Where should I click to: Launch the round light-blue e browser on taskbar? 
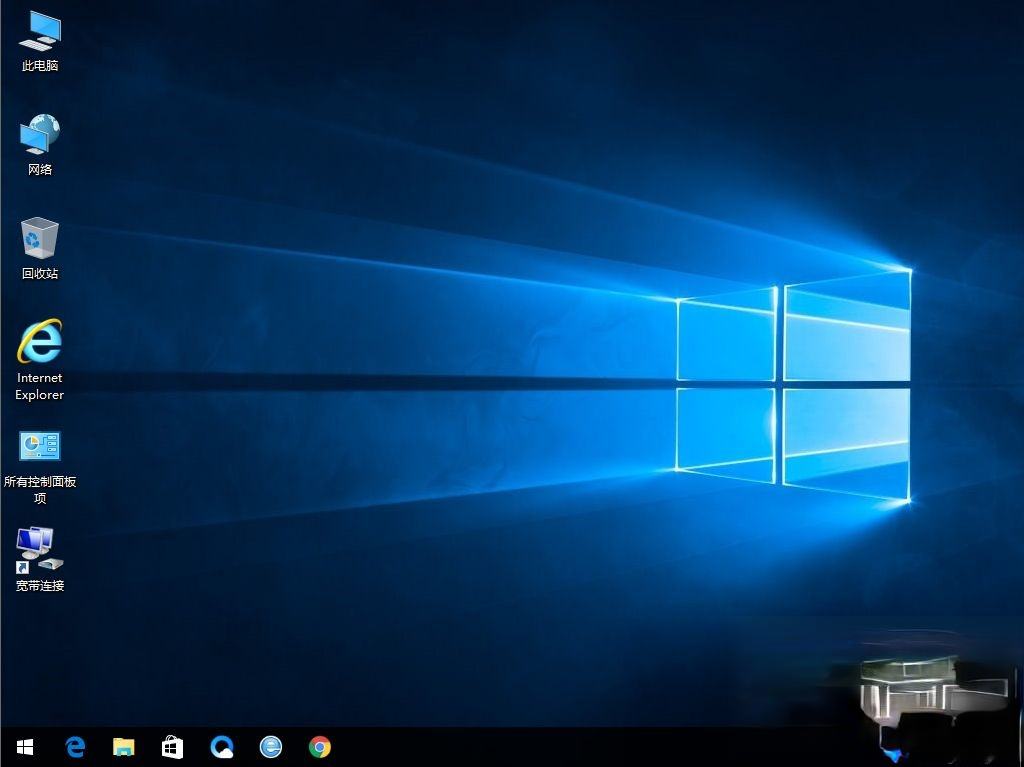click(271, 747)
